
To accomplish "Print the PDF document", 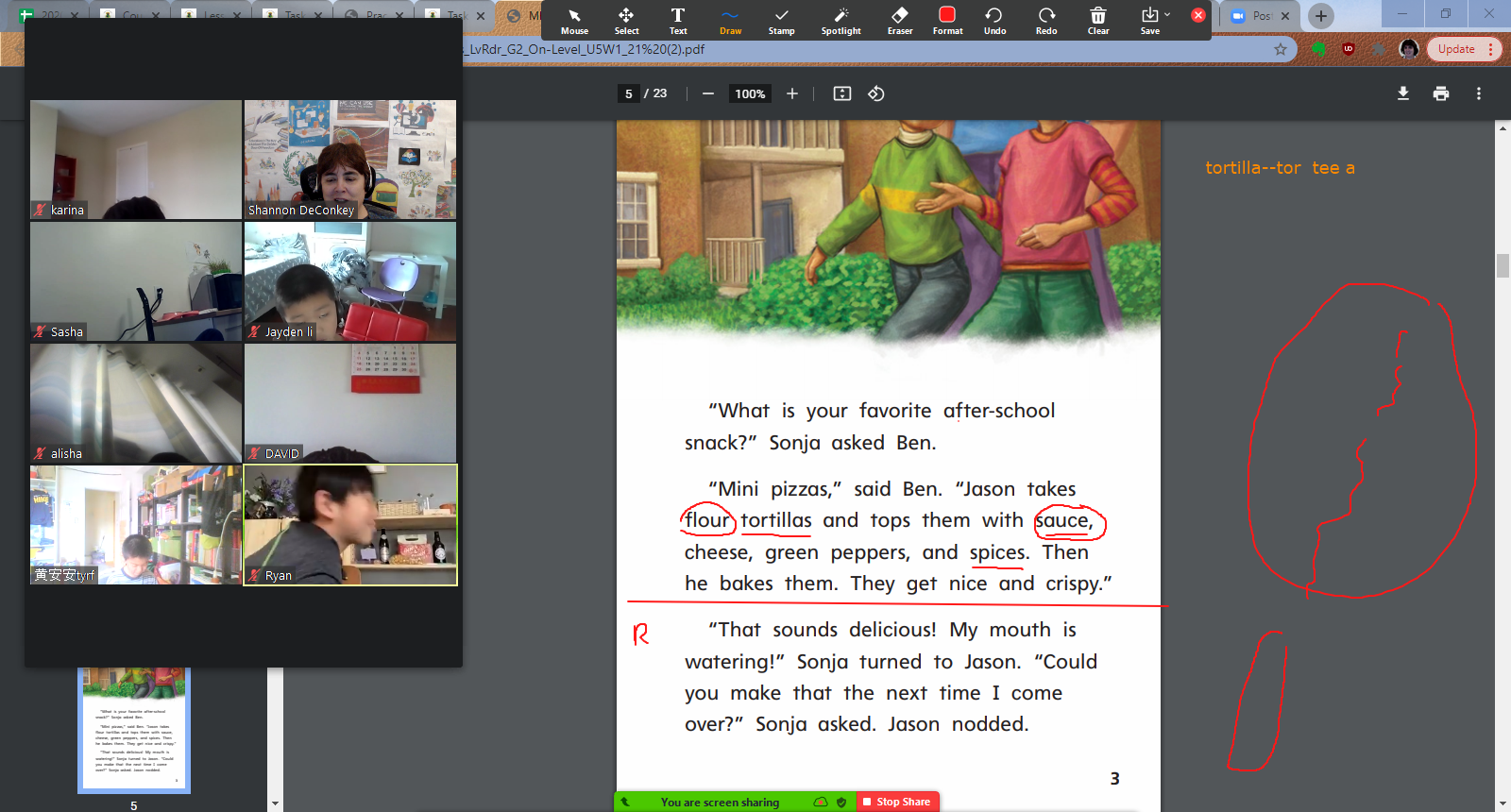I will 1441,93.
